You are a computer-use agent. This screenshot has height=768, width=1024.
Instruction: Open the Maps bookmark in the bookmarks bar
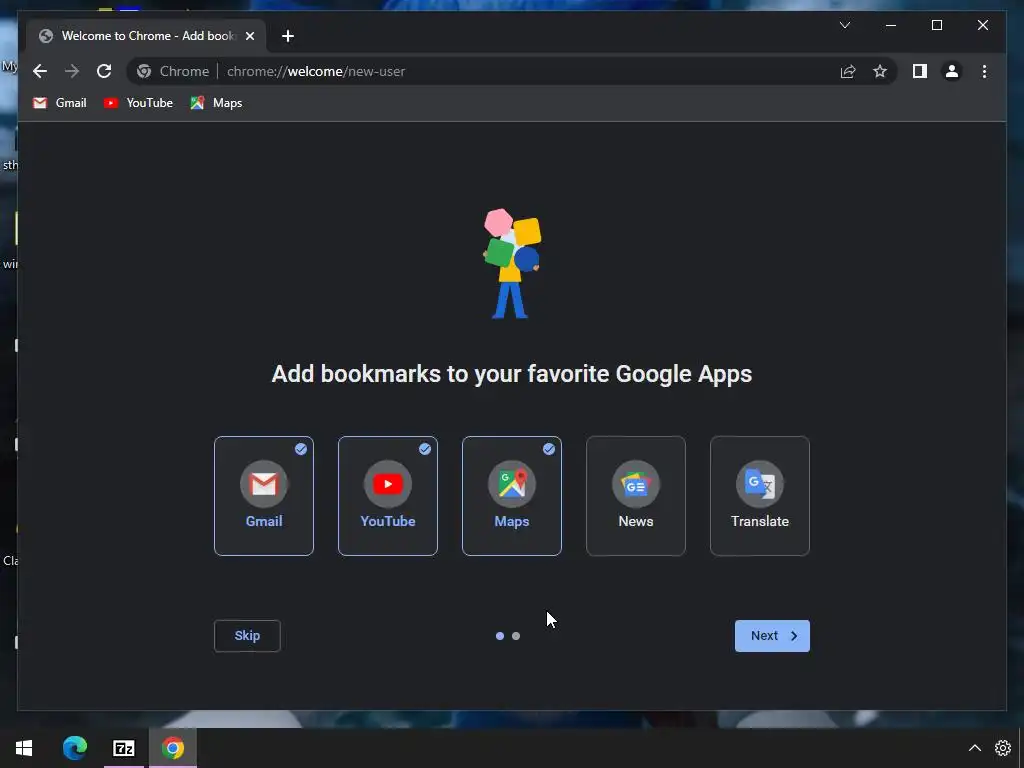tap(216, 103)
